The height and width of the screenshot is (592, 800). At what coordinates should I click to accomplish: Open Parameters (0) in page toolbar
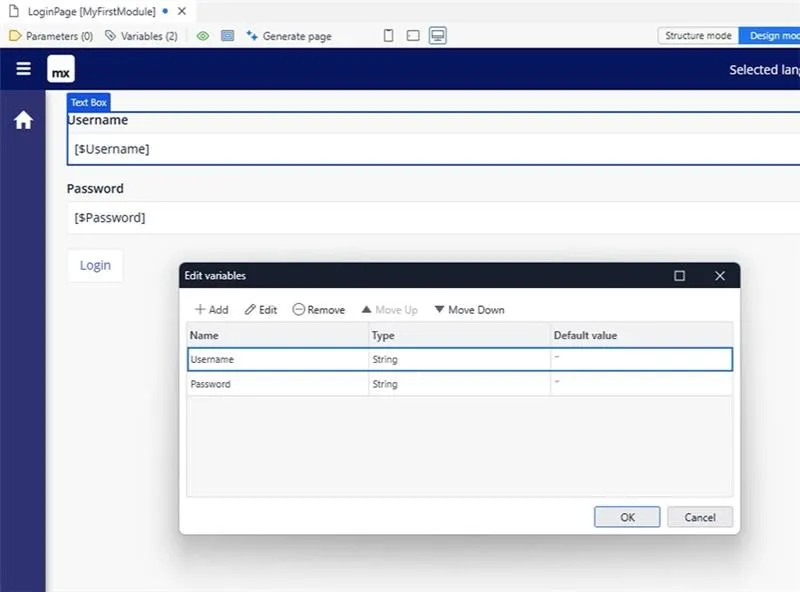pyautogui.click(x=51, y=36)
